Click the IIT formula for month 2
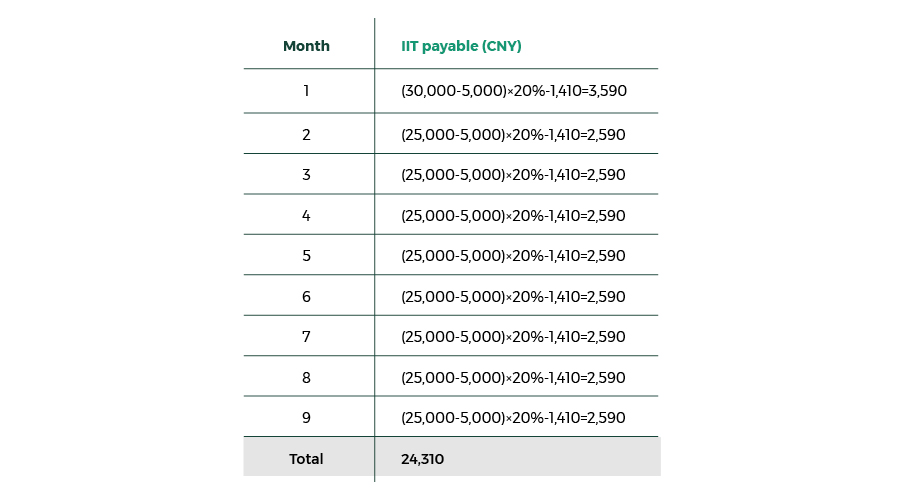Screen dimensions: 900x500 click(513, 134)
